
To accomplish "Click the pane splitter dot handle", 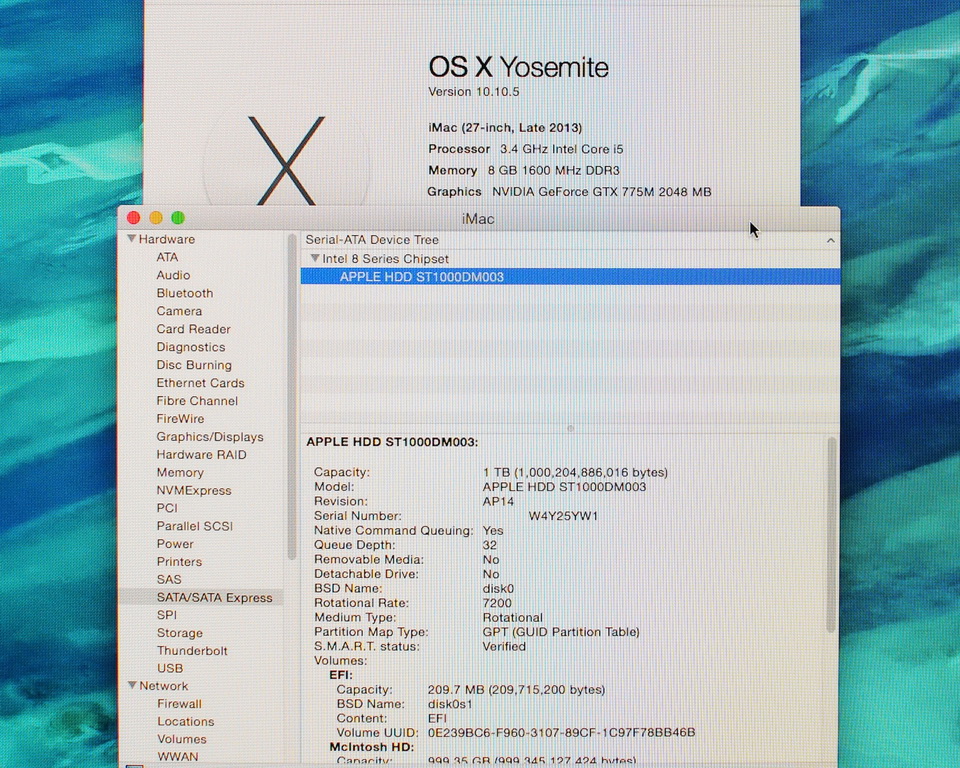I will [571, 429].
